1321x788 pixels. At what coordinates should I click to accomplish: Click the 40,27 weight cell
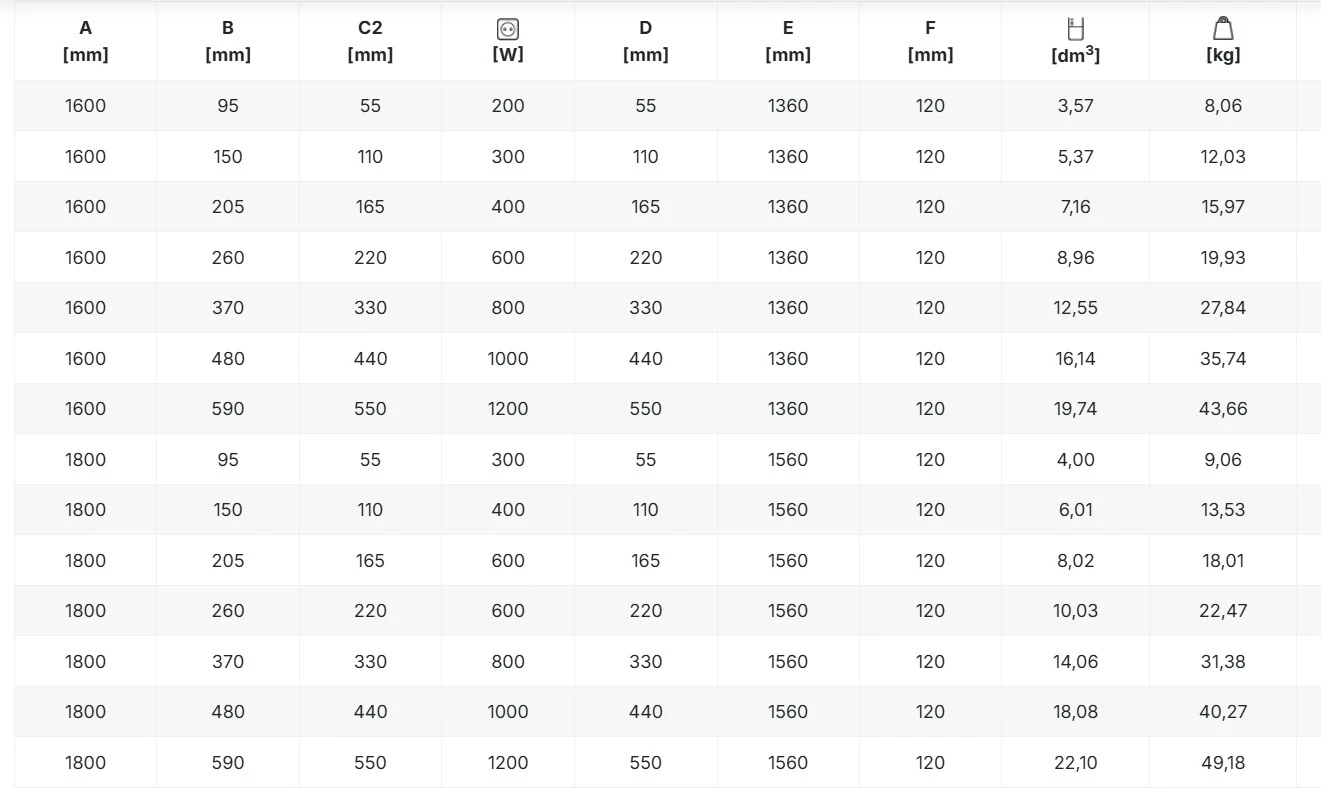pos(1223,712)
